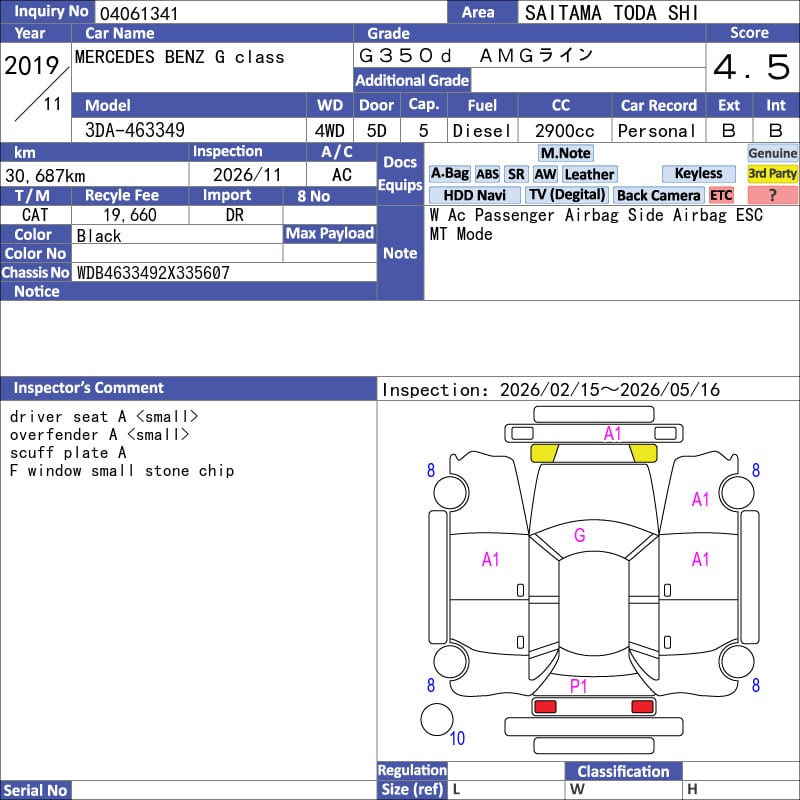The image size is (800, 800).
Task: Click the M.Note label
Action: pyautogui.click(x=565, y=153)
